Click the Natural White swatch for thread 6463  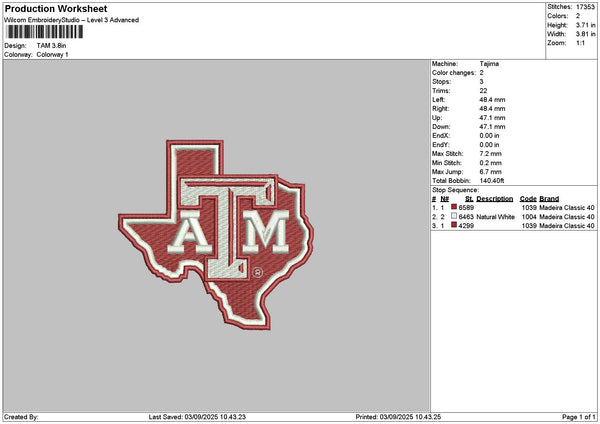[x=454, y=216]
